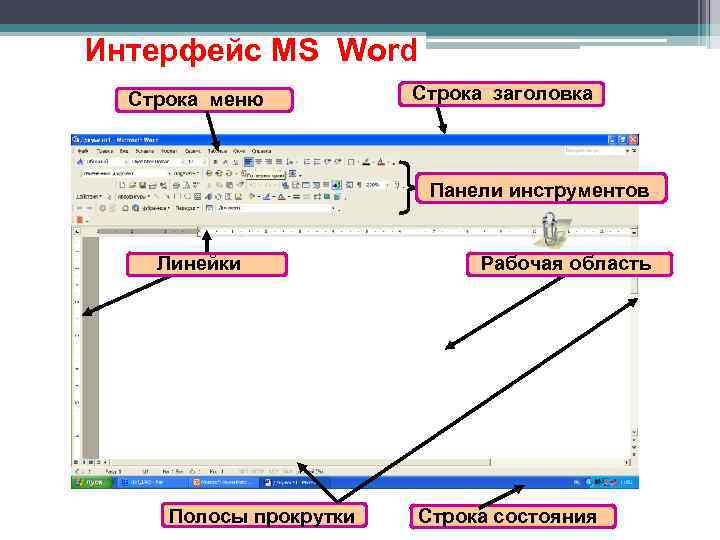Open the Таблица menu
720x540 pixels.
[217, 151]
